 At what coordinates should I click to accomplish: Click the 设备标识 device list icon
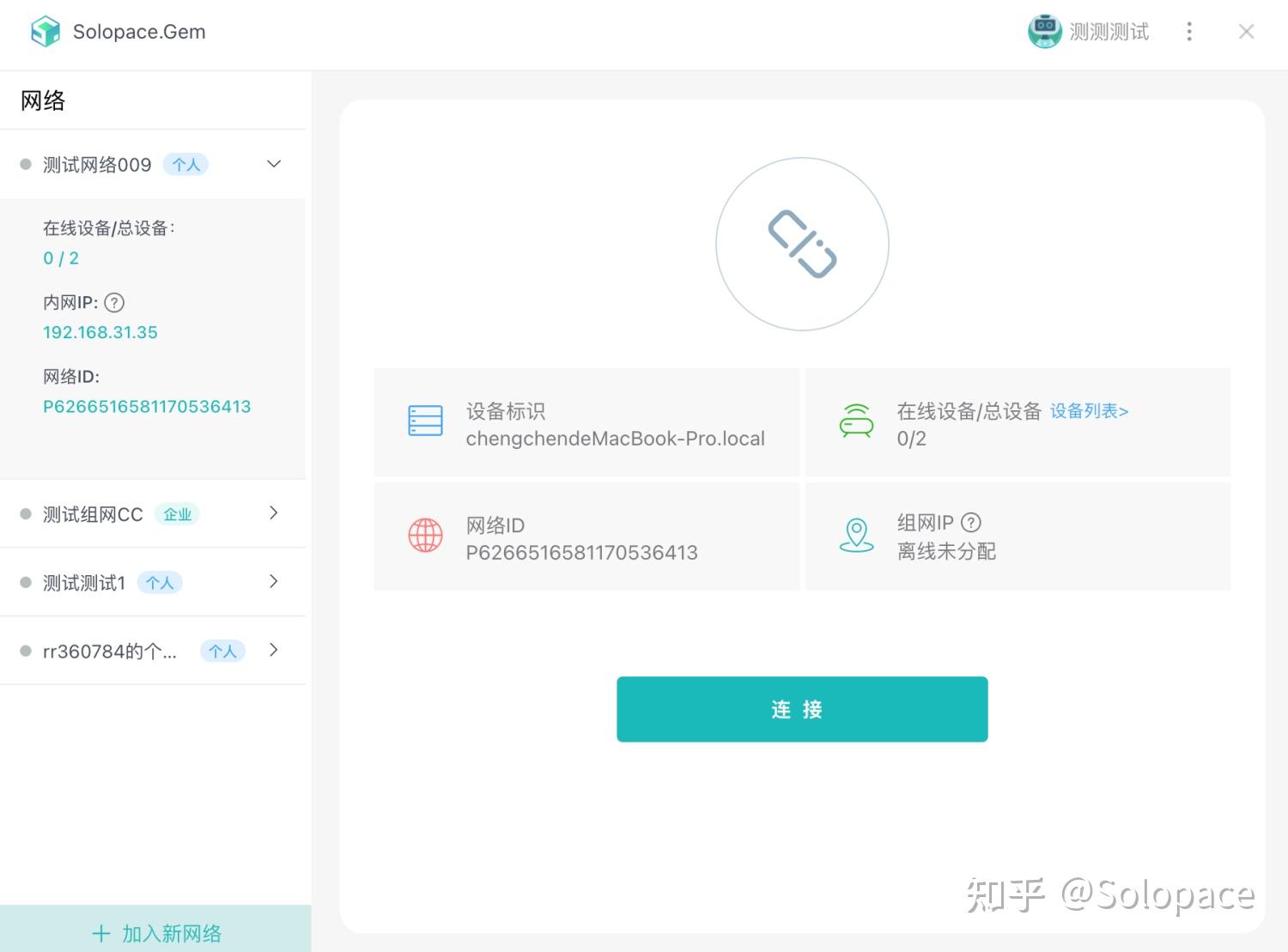point(425,421)
